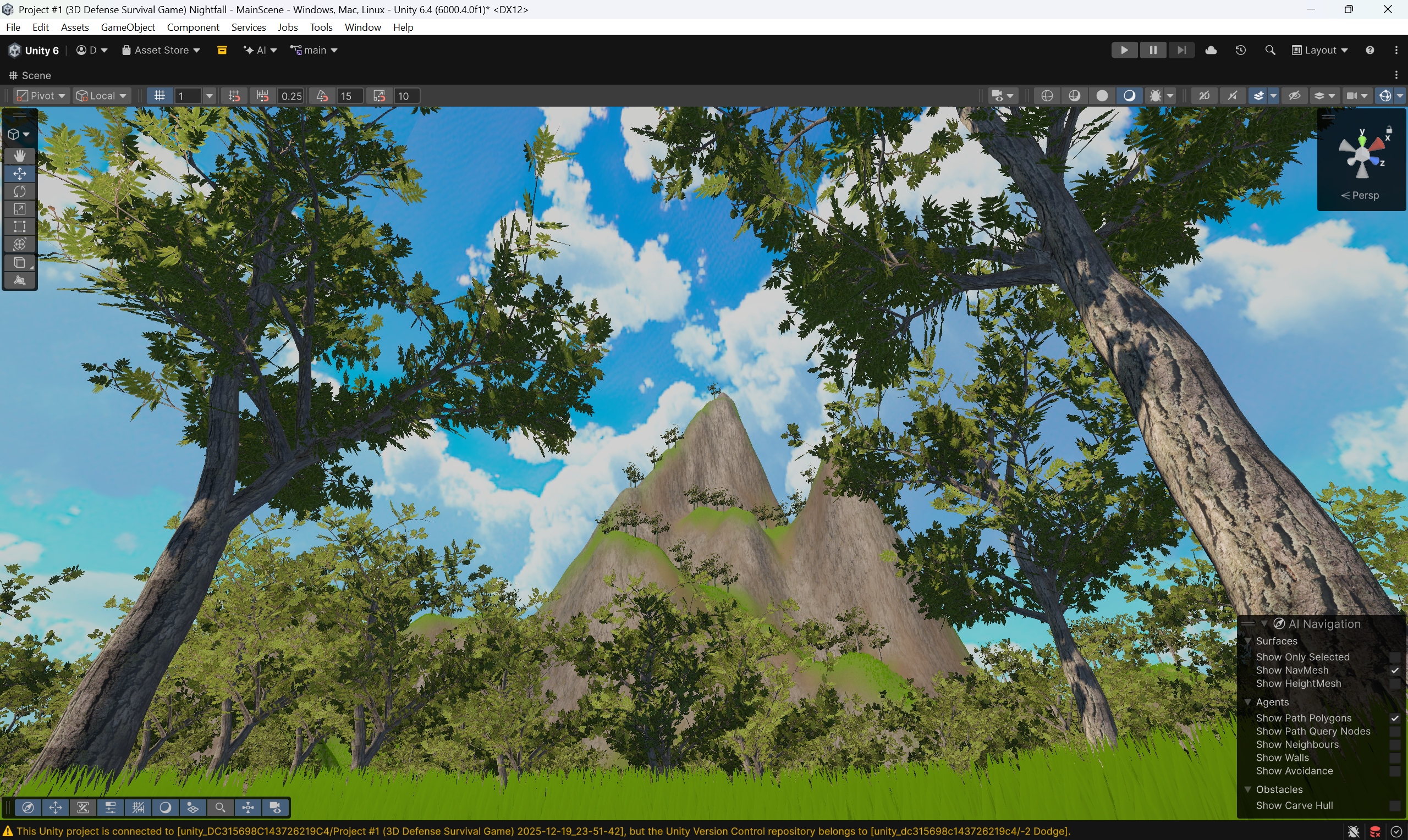Open the Unity Cloud icon
This screenshot has width=1408, height=840.
[1211, 50]
